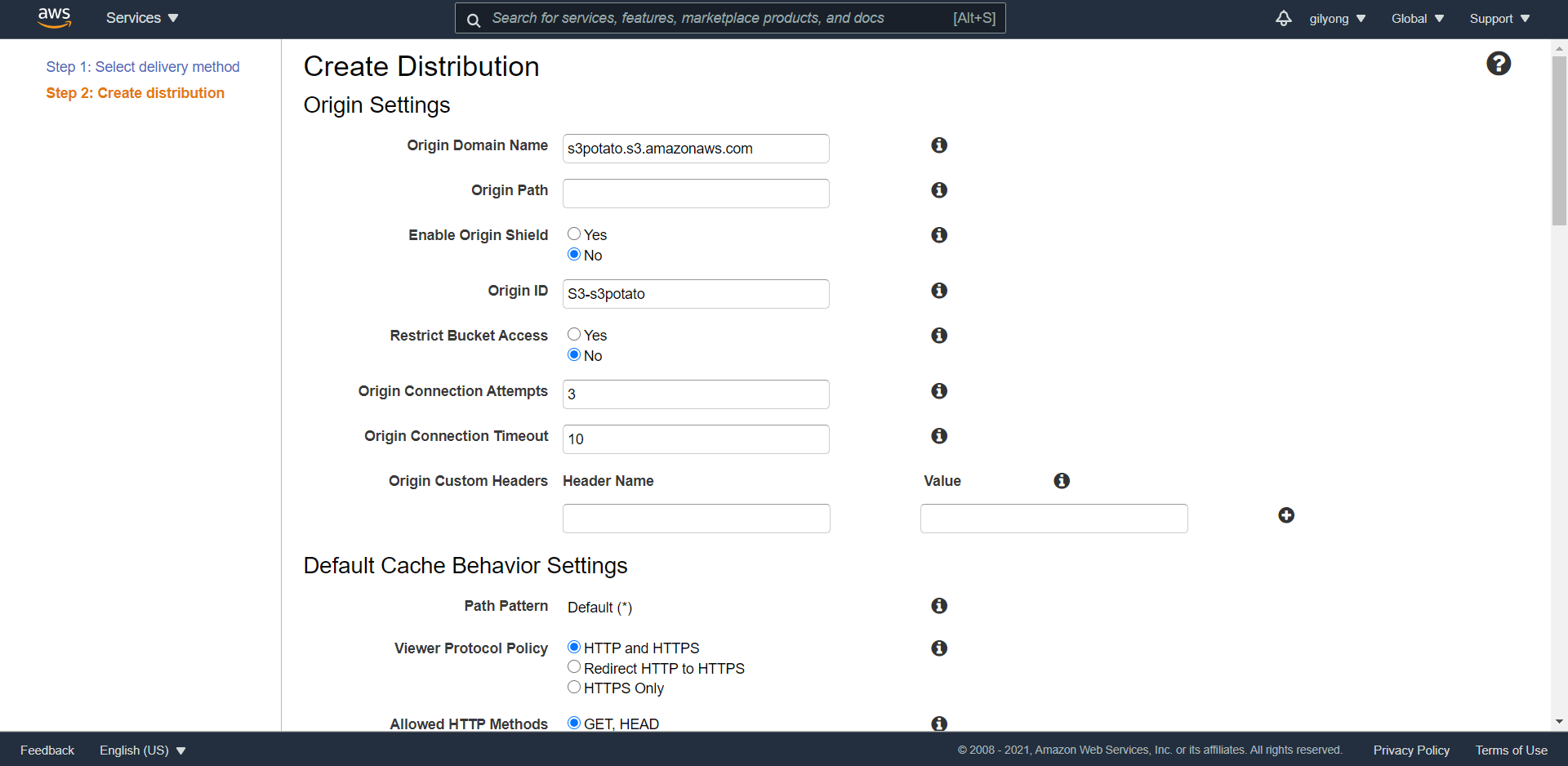The image size is (1568, 766).
Task: Click the custom Header Name field
Action: click(x=697, y=519)
